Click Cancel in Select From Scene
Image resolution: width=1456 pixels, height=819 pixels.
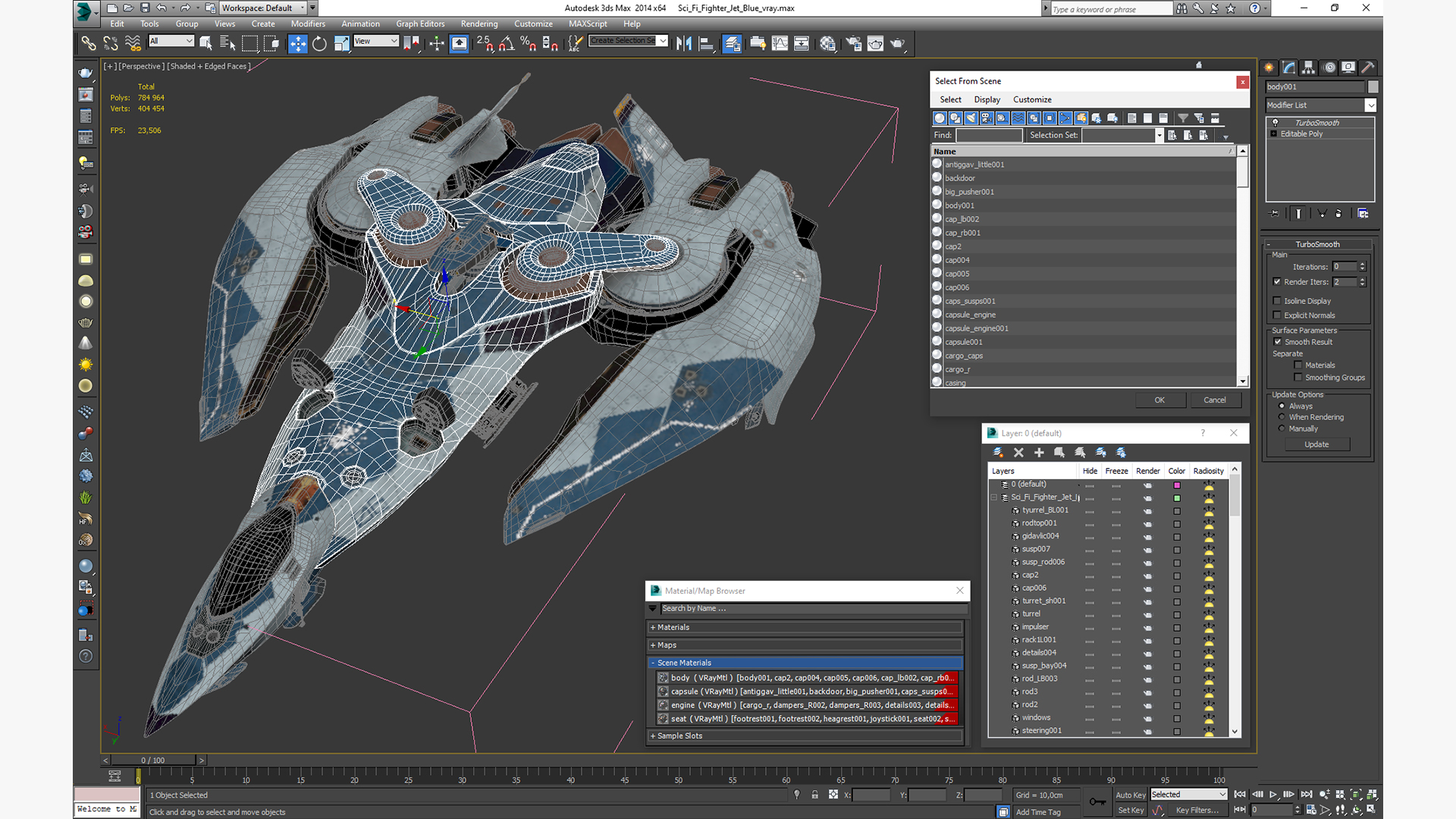click(x=1214, y=400)
